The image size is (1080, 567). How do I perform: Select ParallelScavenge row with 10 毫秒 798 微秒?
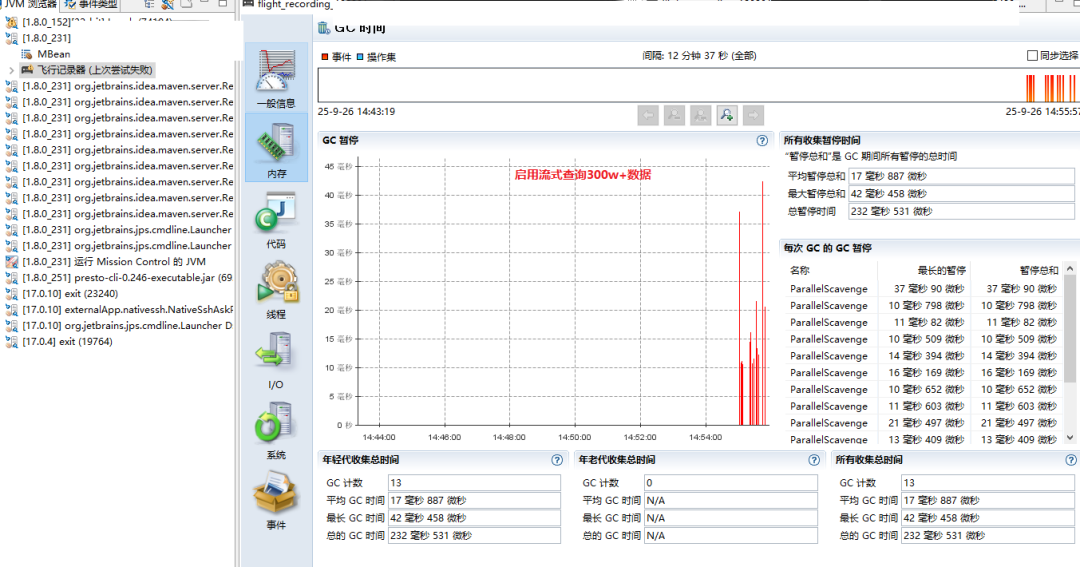tap(924, 305)
